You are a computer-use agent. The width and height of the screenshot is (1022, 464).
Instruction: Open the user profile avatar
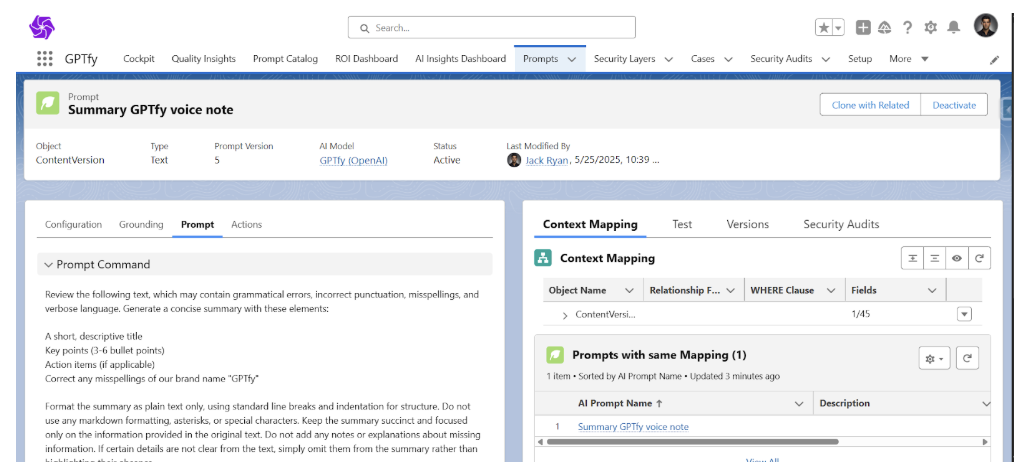986,26
